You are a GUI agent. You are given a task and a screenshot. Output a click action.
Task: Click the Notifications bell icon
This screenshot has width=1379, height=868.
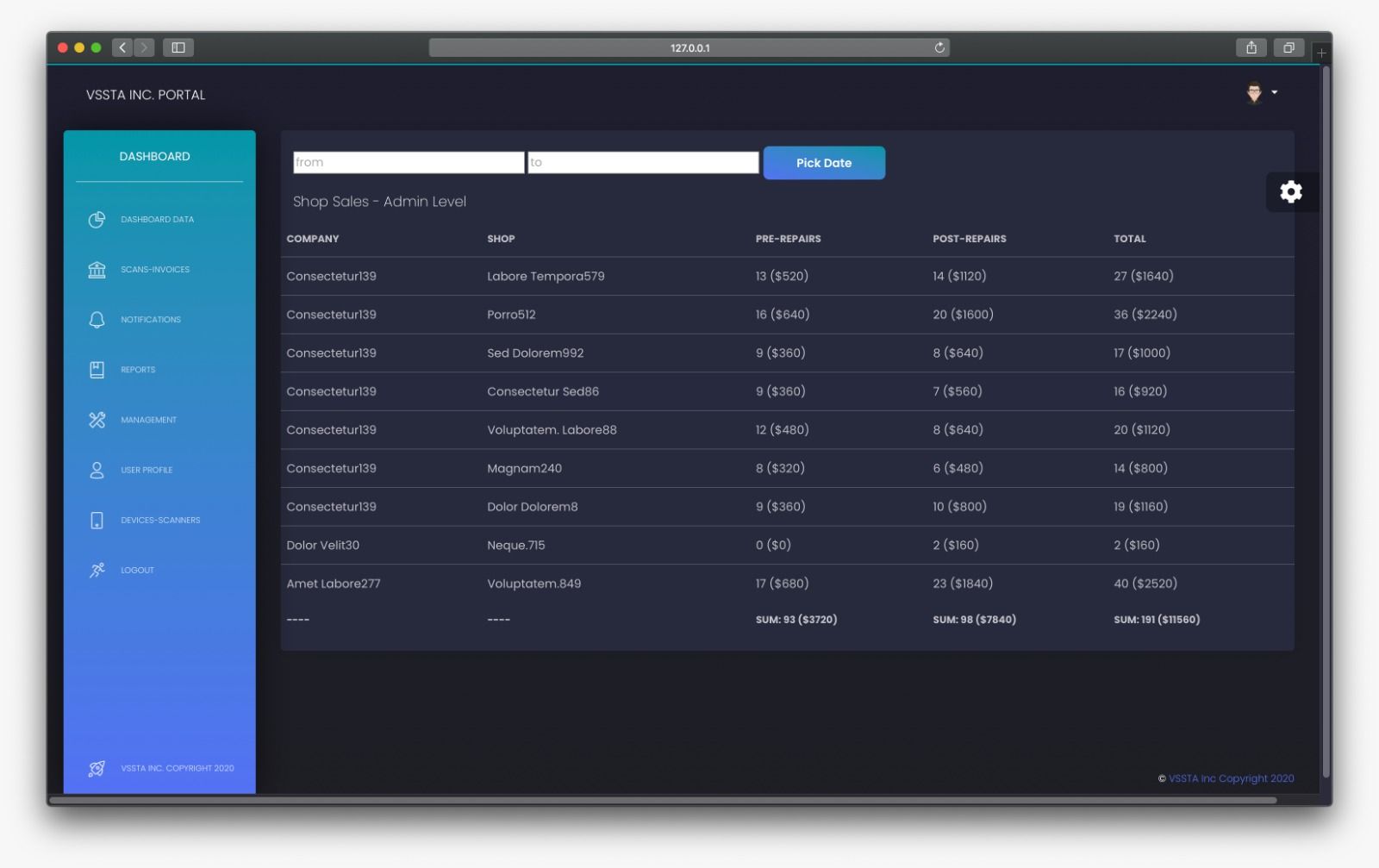coord(97,320)
